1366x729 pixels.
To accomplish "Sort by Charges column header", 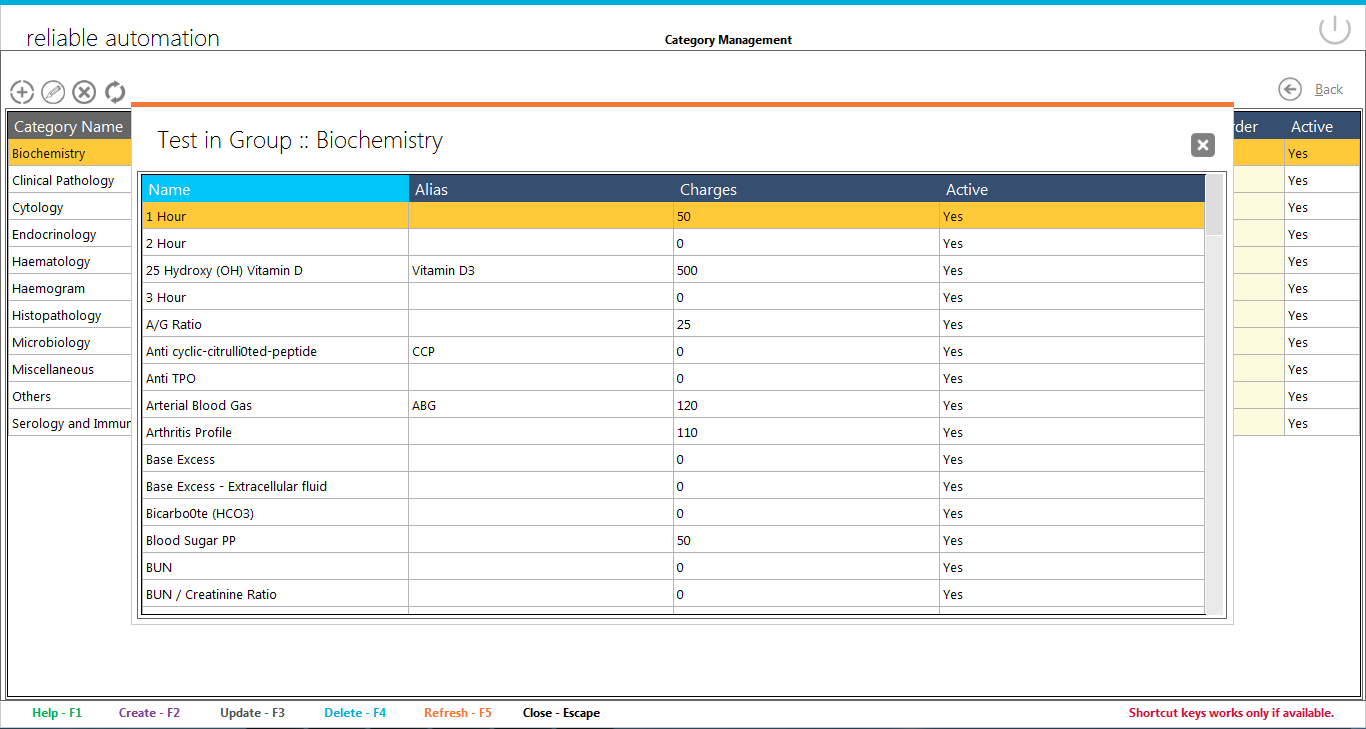I will pyautogui.click(x=806, y=189).
